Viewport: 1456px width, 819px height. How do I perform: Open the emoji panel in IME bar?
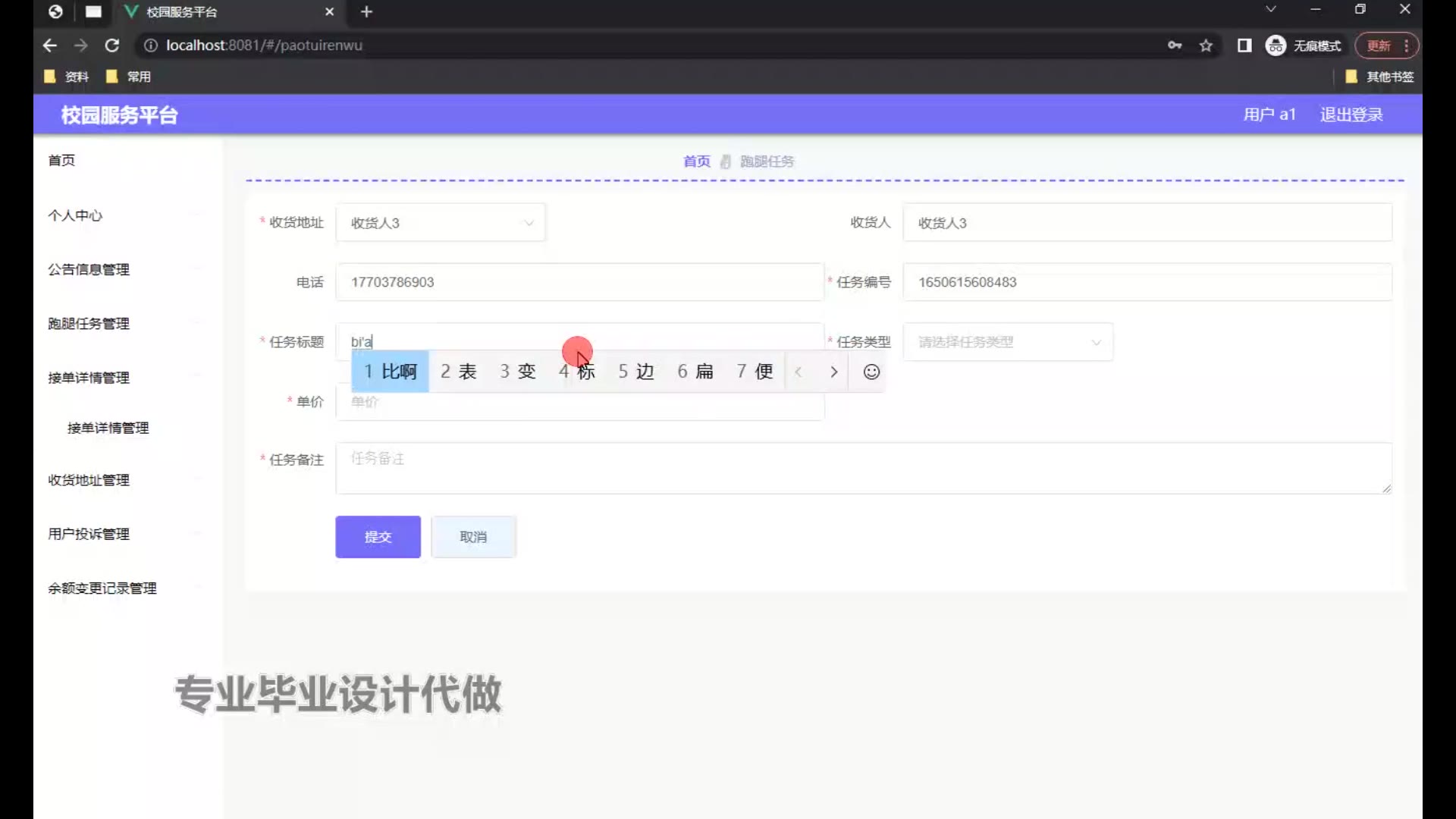871,372
